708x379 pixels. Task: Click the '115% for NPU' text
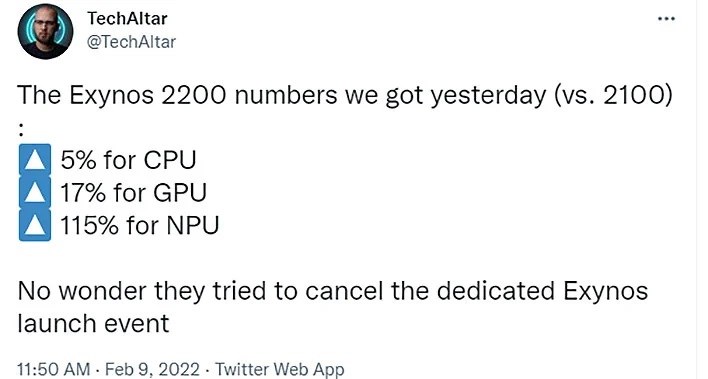coord(140,225)
